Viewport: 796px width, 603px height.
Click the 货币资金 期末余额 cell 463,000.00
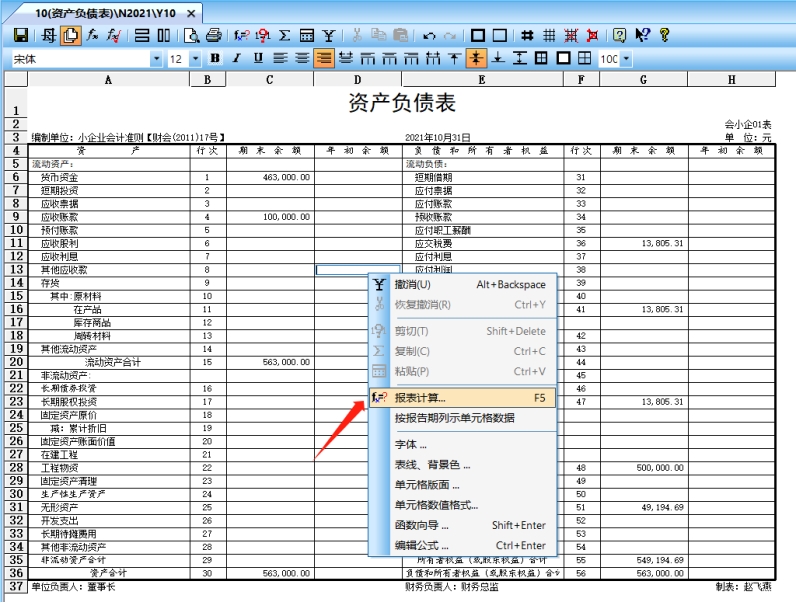270,177
